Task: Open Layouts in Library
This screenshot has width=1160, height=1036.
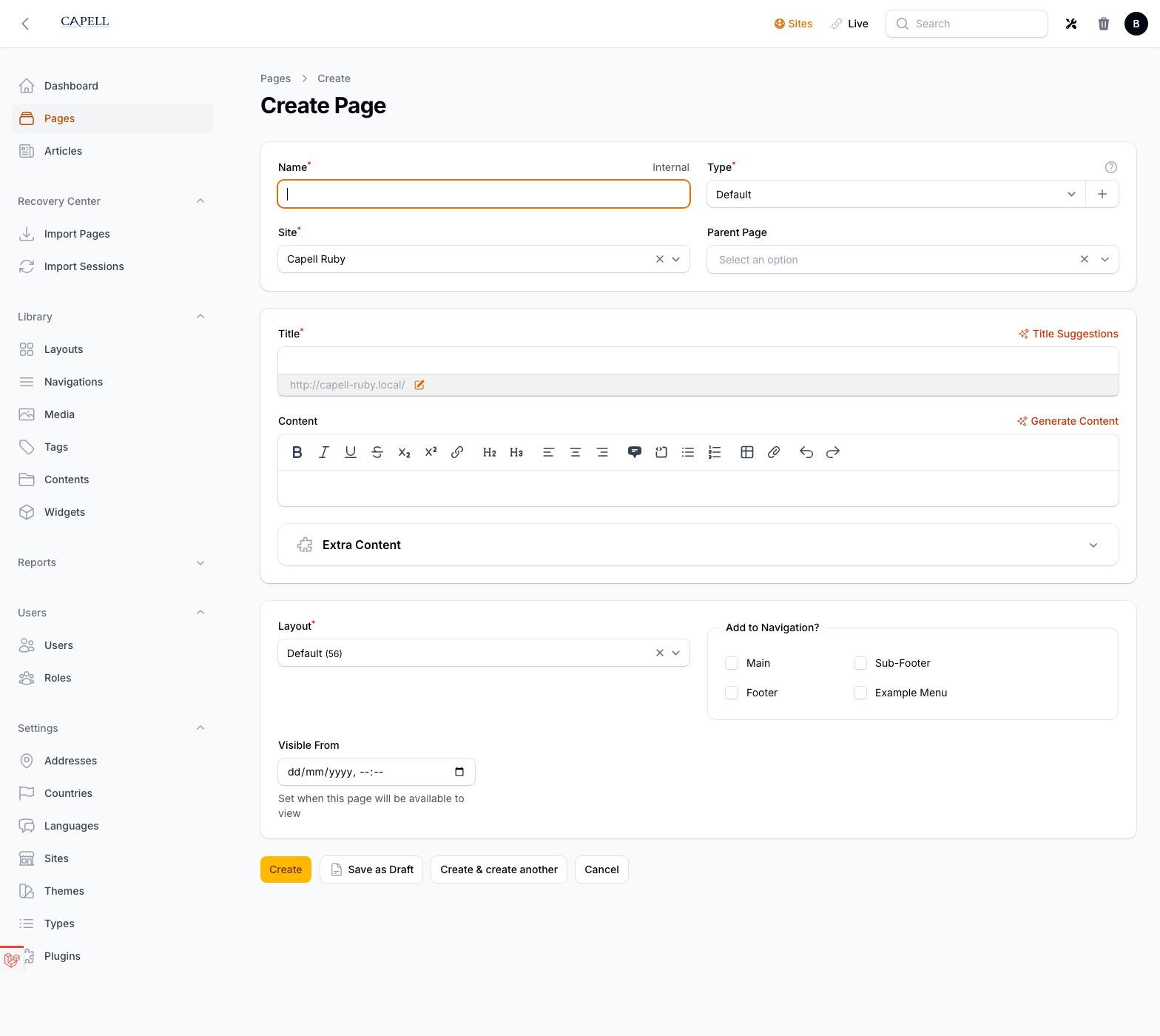Action: click(x=112, y=349)
